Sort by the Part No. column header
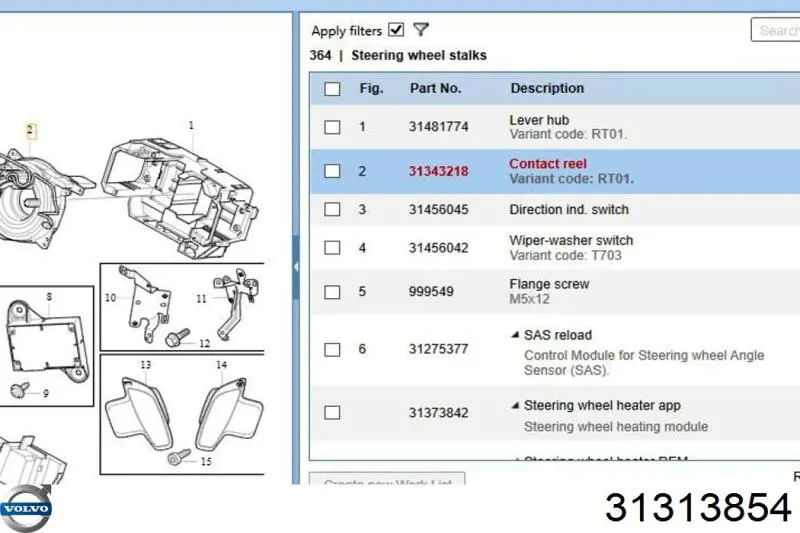The height and width of the screenshot is (533, 800). click(435, 88)
